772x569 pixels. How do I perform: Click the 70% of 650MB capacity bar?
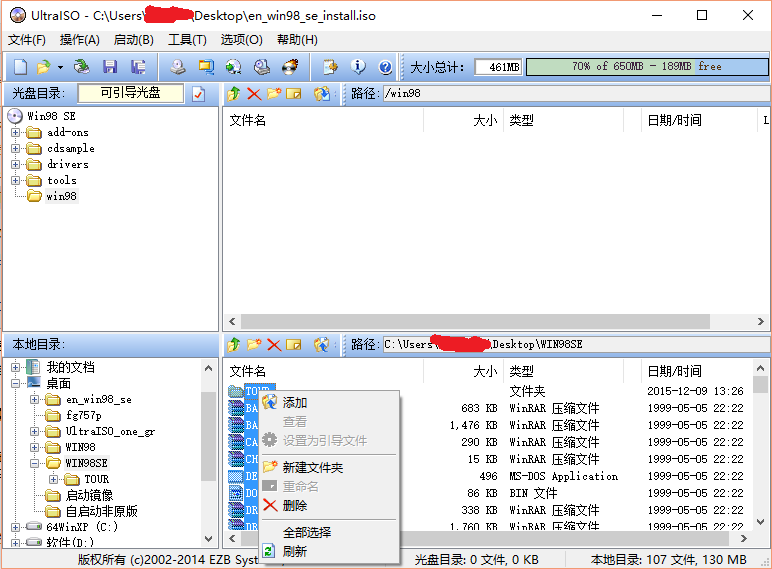click(647, 66)
